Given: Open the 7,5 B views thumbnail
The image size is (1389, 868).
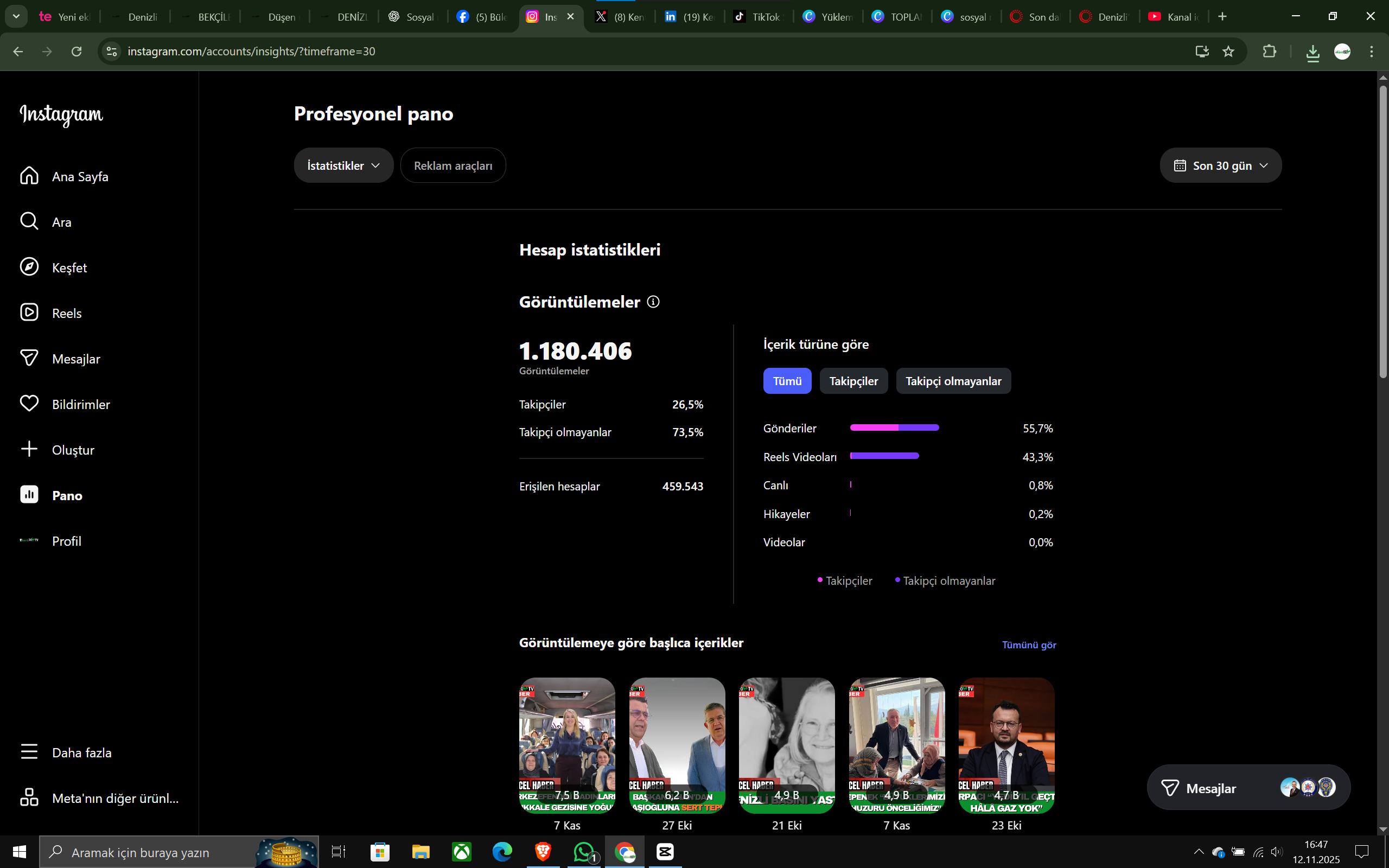Looking at the screenshot, I should [x=566, y=745].
